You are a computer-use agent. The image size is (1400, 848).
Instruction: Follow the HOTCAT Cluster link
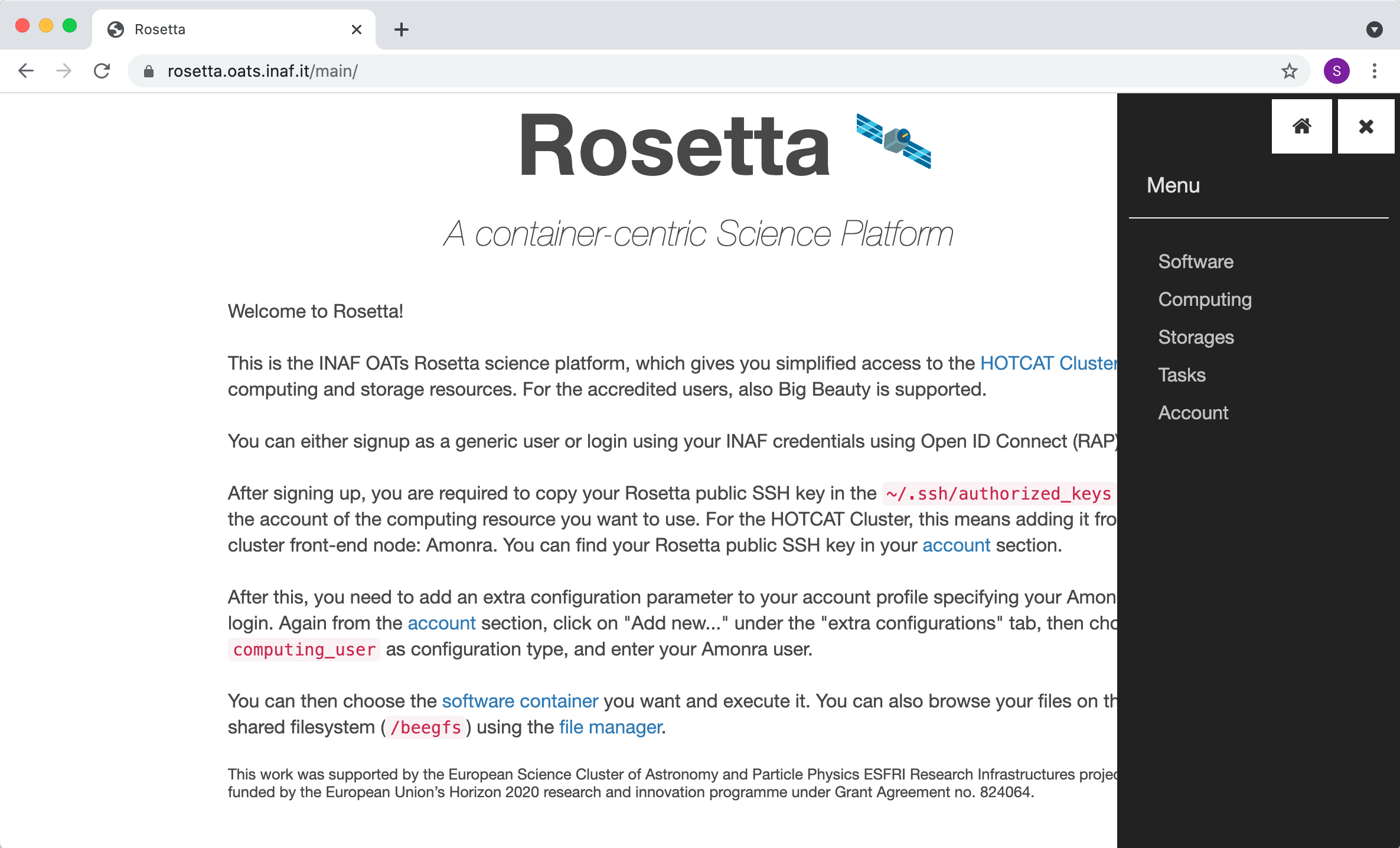point(1049,363)
